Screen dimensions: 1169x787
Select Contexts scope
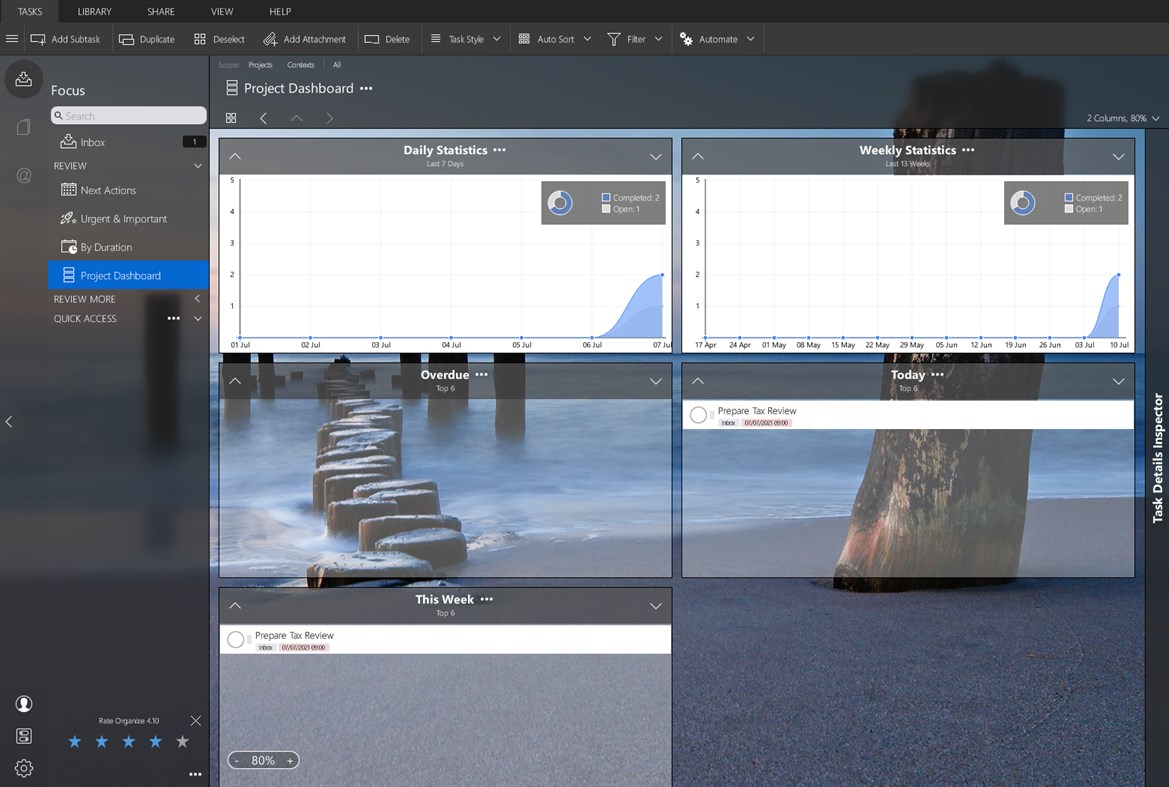pos(300,65)
